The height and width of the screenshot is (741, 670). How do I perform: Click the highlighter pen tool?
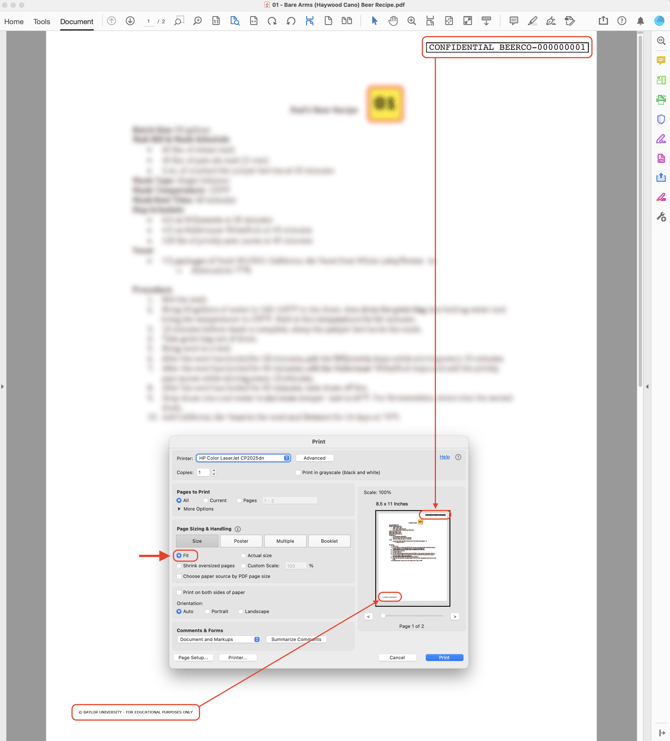(532, 21)
